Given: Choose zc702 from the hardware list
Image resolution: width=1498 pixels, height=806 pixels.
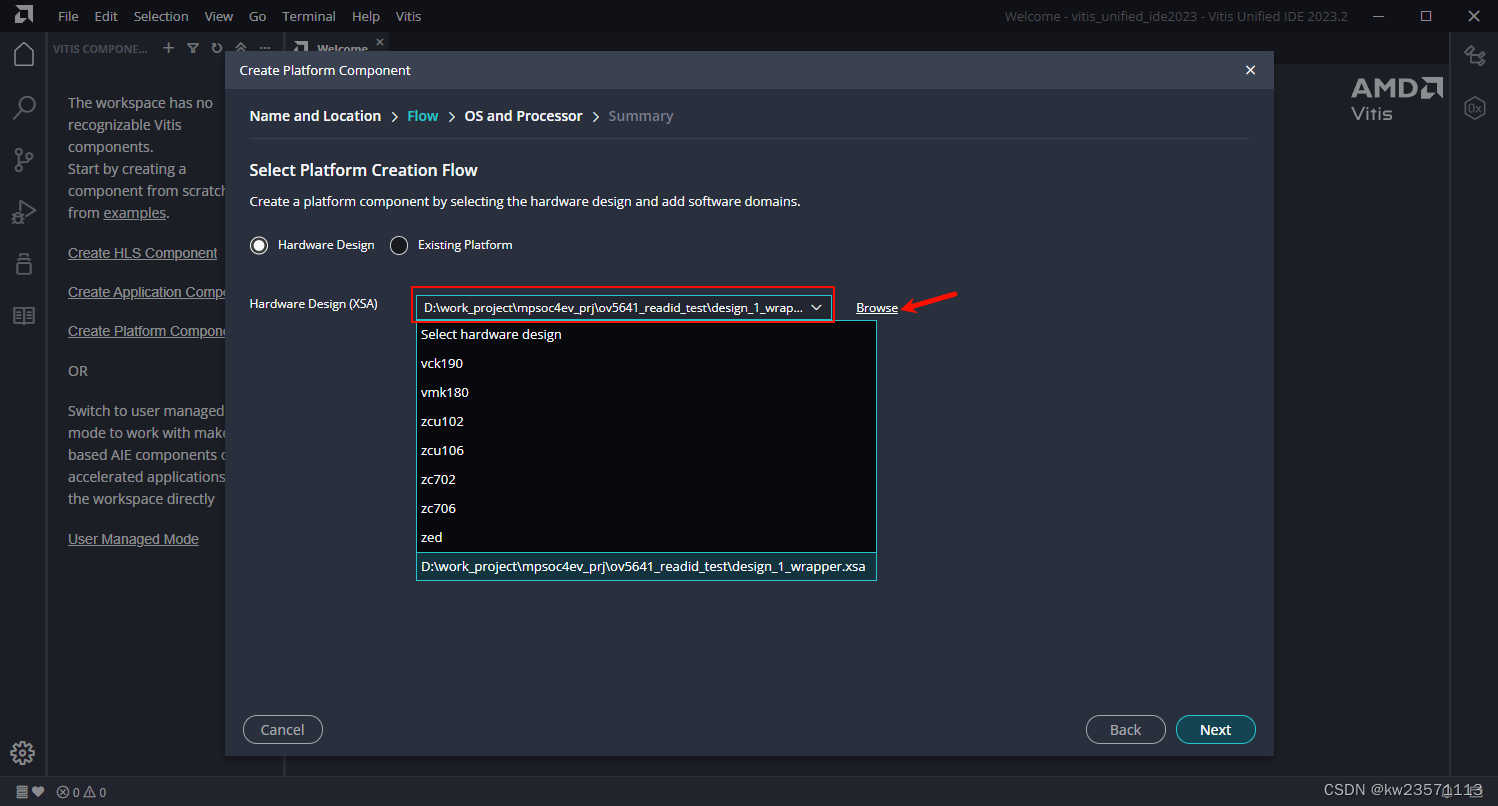Looking at the screenshot, I should (x=646, y=479).
